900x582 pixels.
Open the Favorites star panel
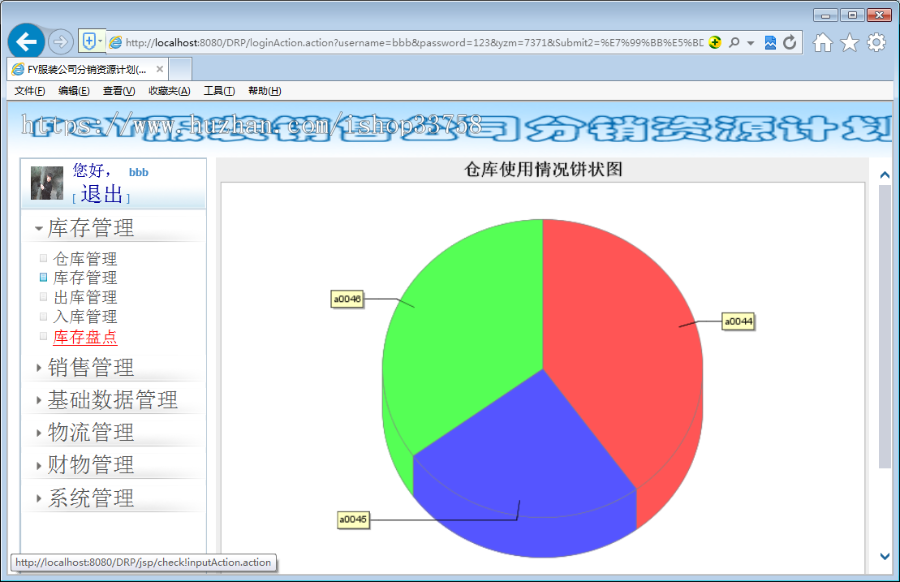pos(847,42)
